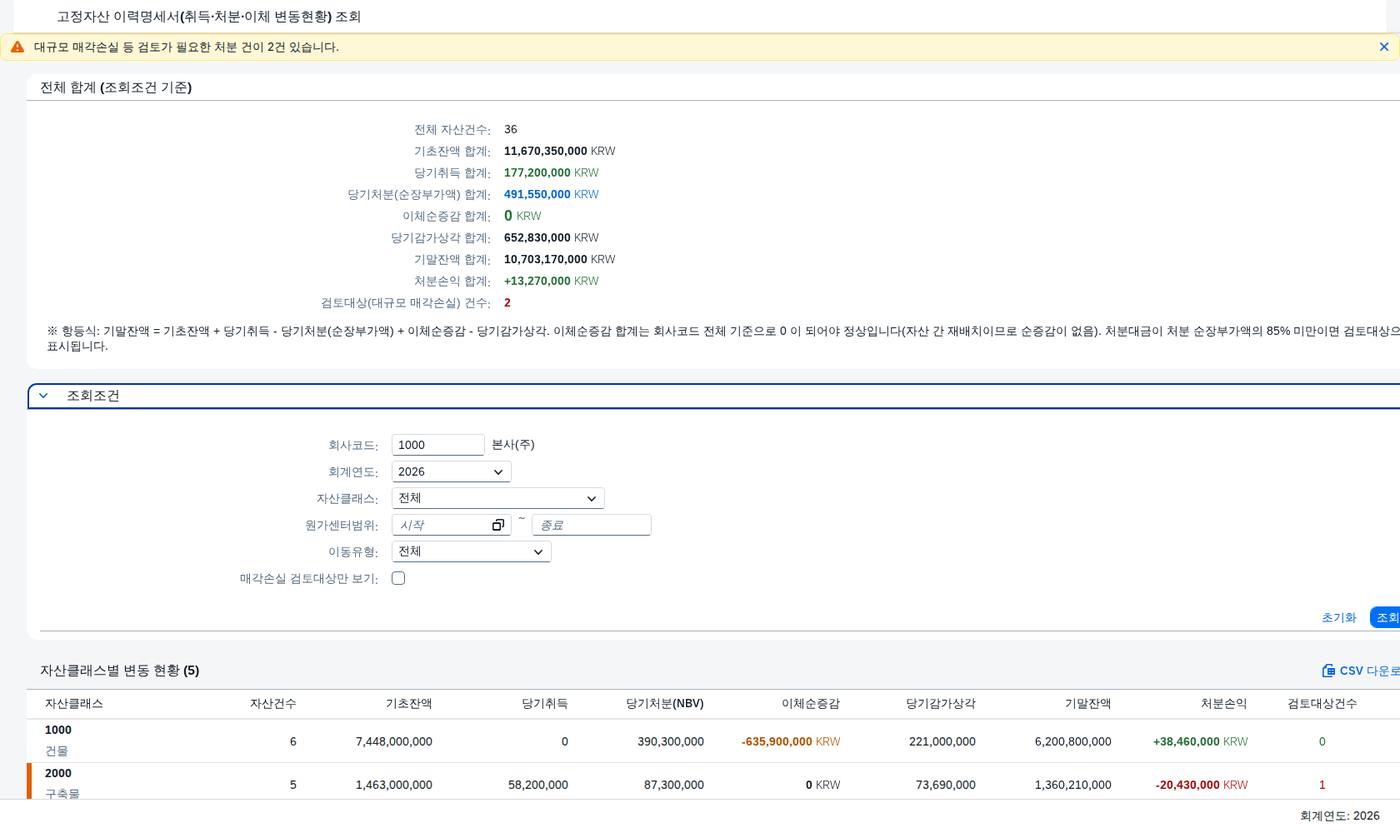Viewport: 1400px width, 833px height.
Task: Click the 기말잔액 column header
Action: [1088, 704]
